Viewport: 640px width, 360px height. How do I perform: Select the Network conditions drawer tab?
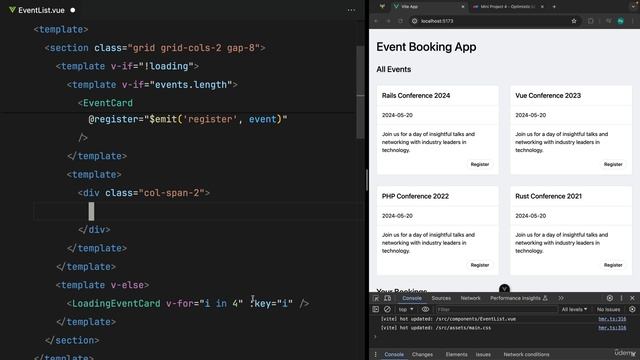coord(526,354)
